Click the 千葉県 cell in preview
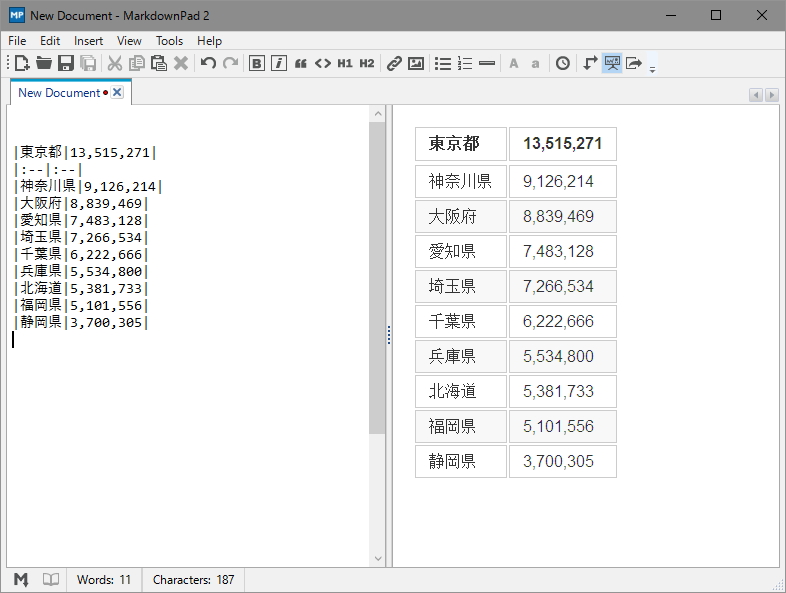This screenshot has height=593, width=786. coord(461,321)
